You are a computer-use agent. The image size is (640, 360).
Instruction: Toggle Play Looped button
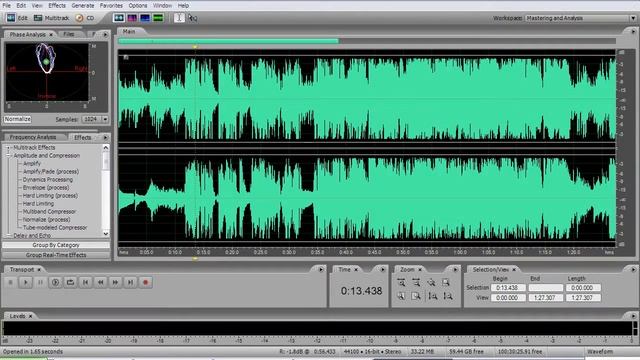point(71,282)
